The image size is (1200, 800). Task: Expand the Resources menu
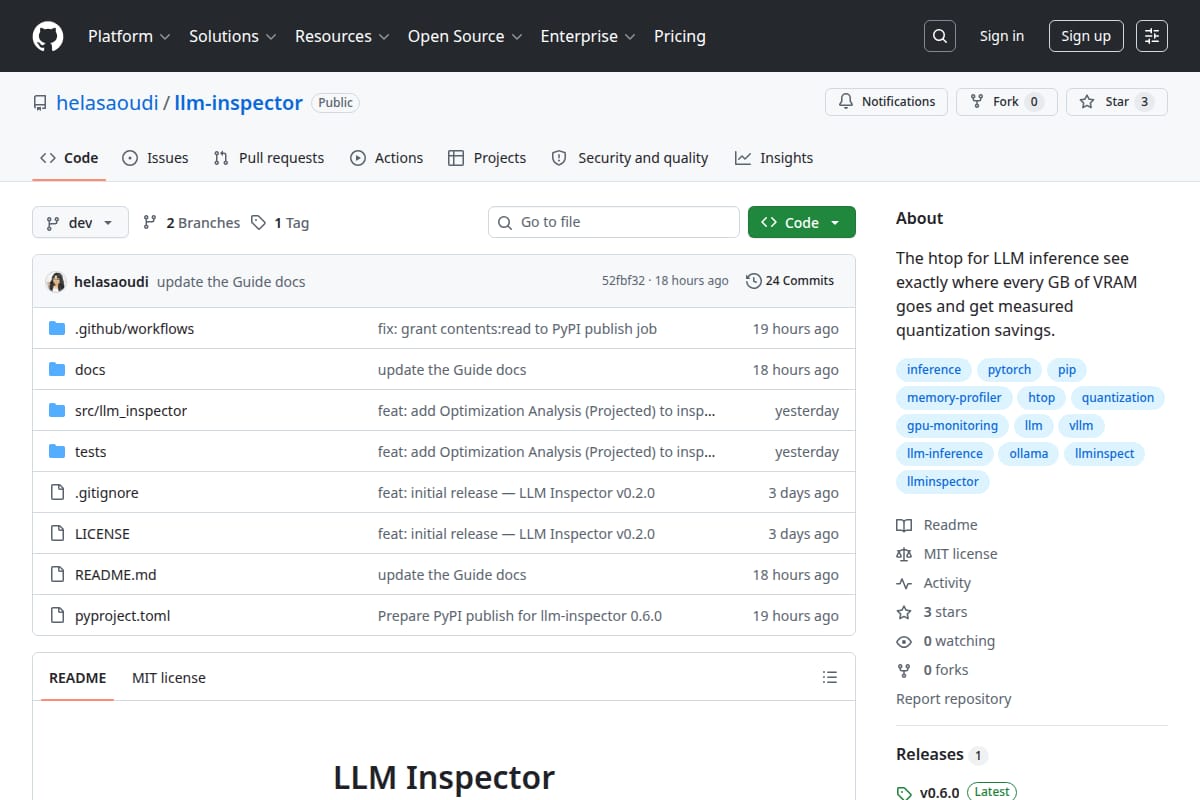(341, 36)
